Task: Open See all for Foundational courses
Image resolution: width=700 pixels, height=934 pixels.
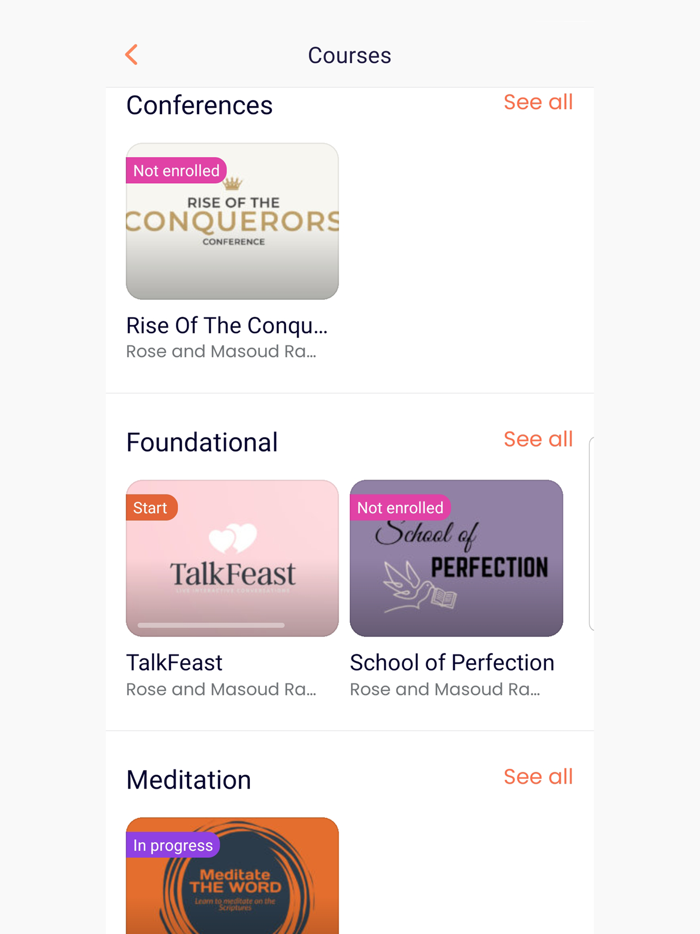Action: 538,439
